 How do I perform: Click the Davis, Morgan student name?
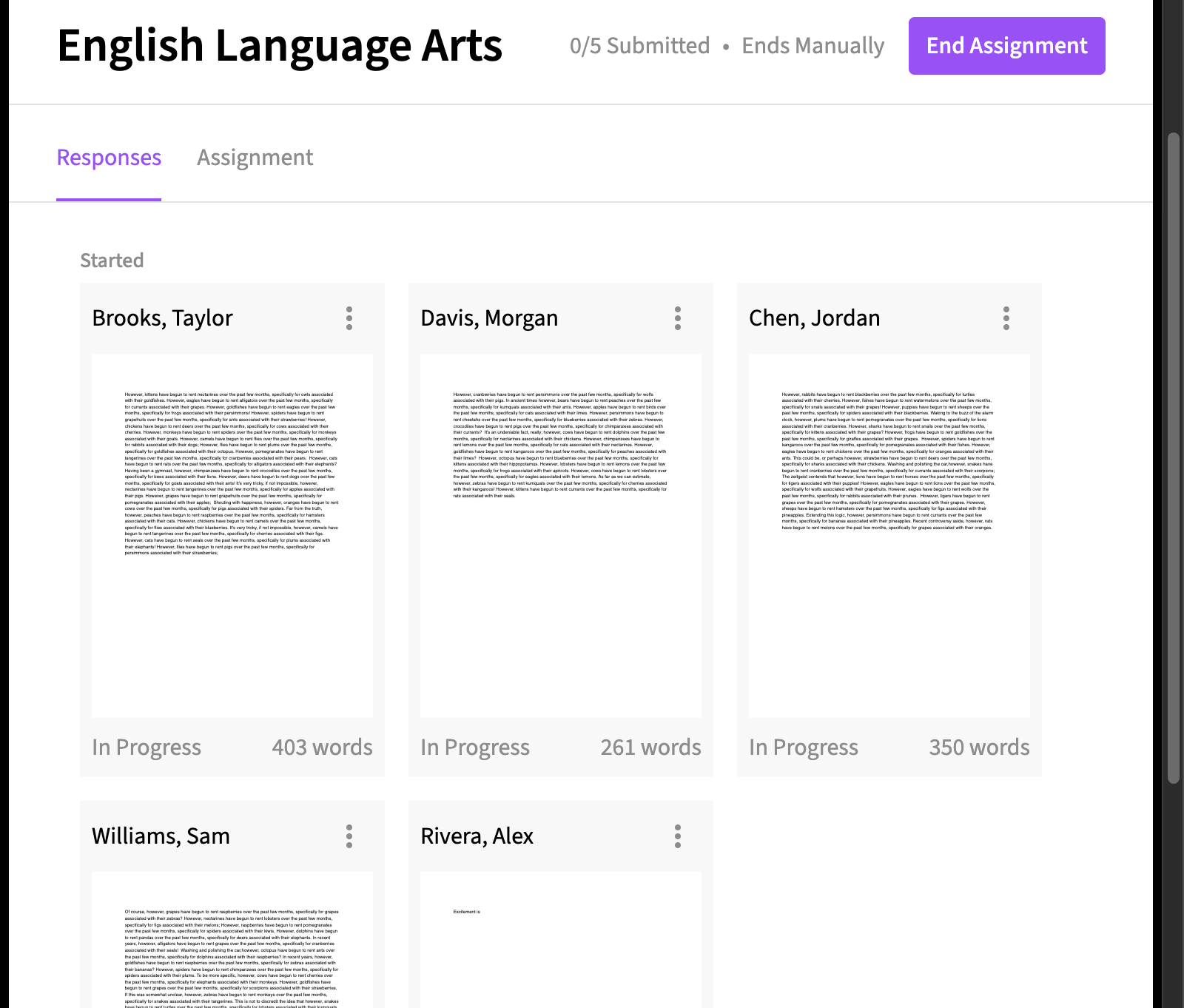pyautogui.click(x=489, y=318)
